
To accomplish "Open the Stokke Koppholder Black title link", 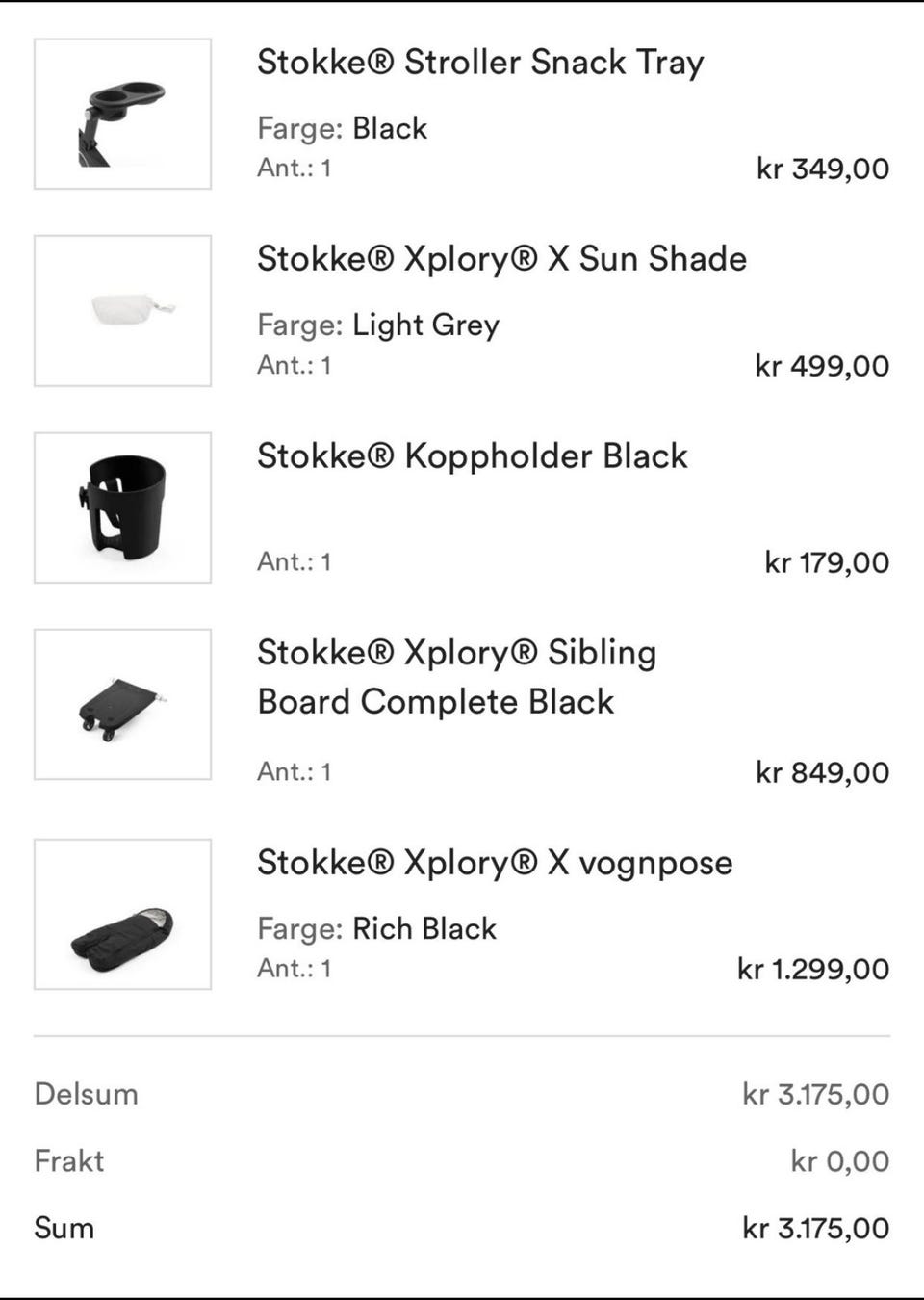I will click(x=472, y=456).
